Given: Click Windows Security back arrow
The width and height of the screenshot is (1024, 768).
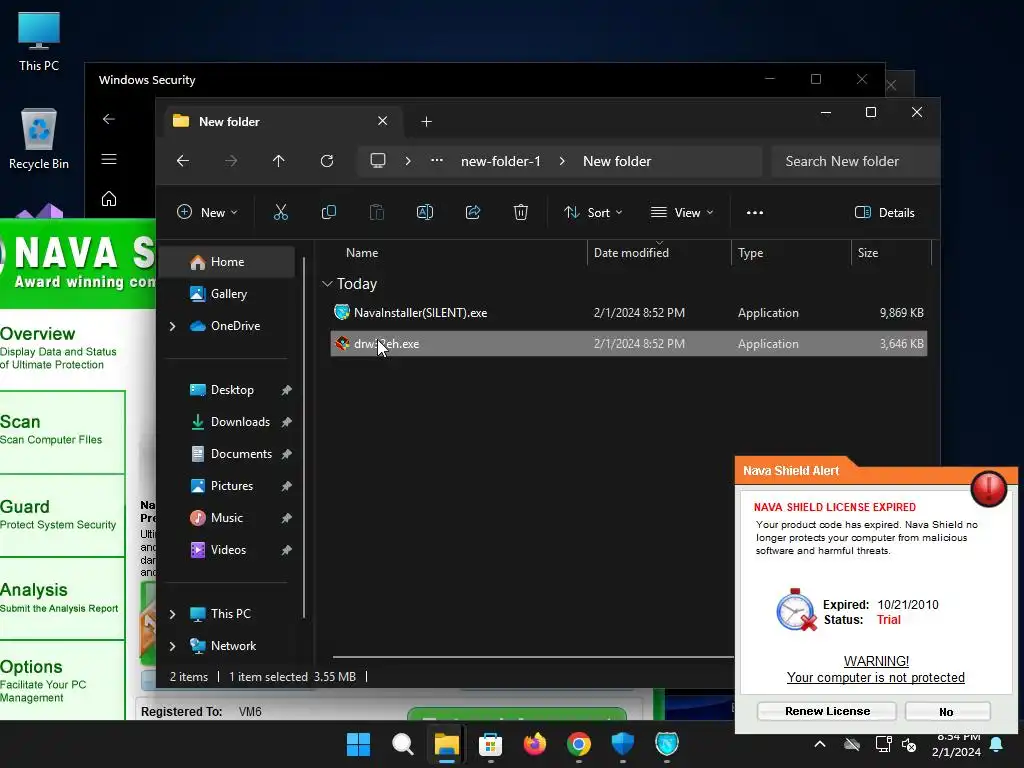Looking at the screenshot, I should [x=109, y=119].
